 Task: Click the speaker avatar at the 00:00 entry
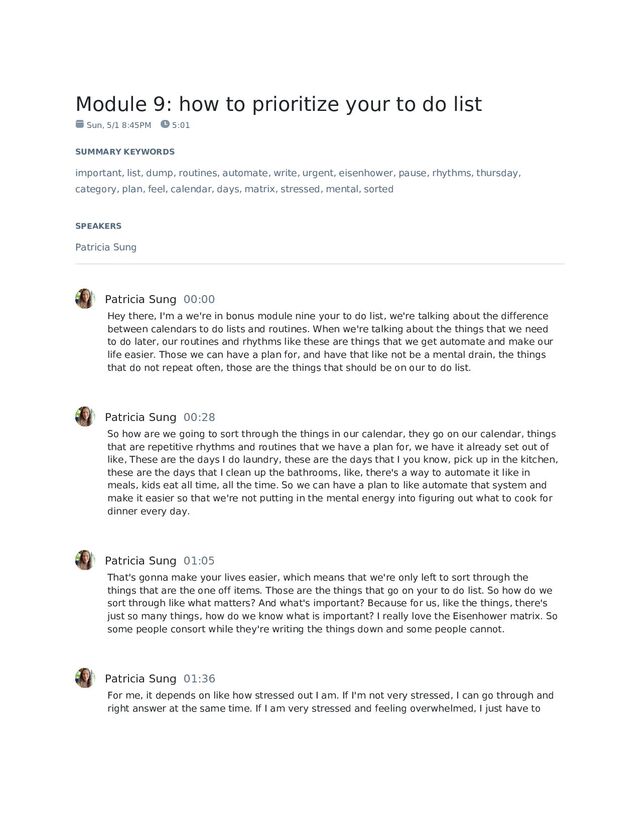tap(84, 299)
